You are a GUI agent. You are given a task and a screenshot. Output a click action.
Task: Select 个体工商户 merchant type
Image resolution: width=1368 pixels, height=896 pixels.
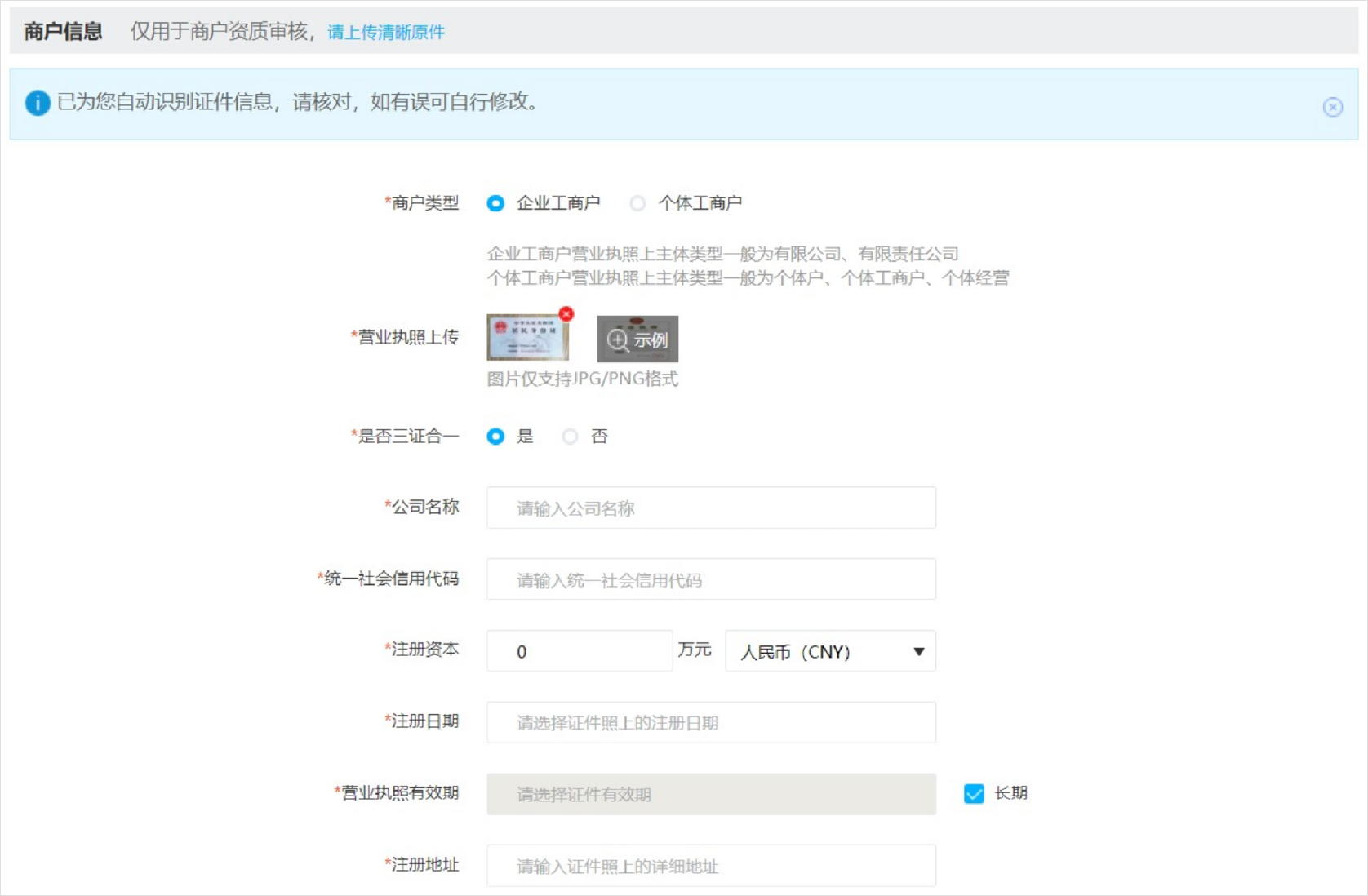[637, 203]
